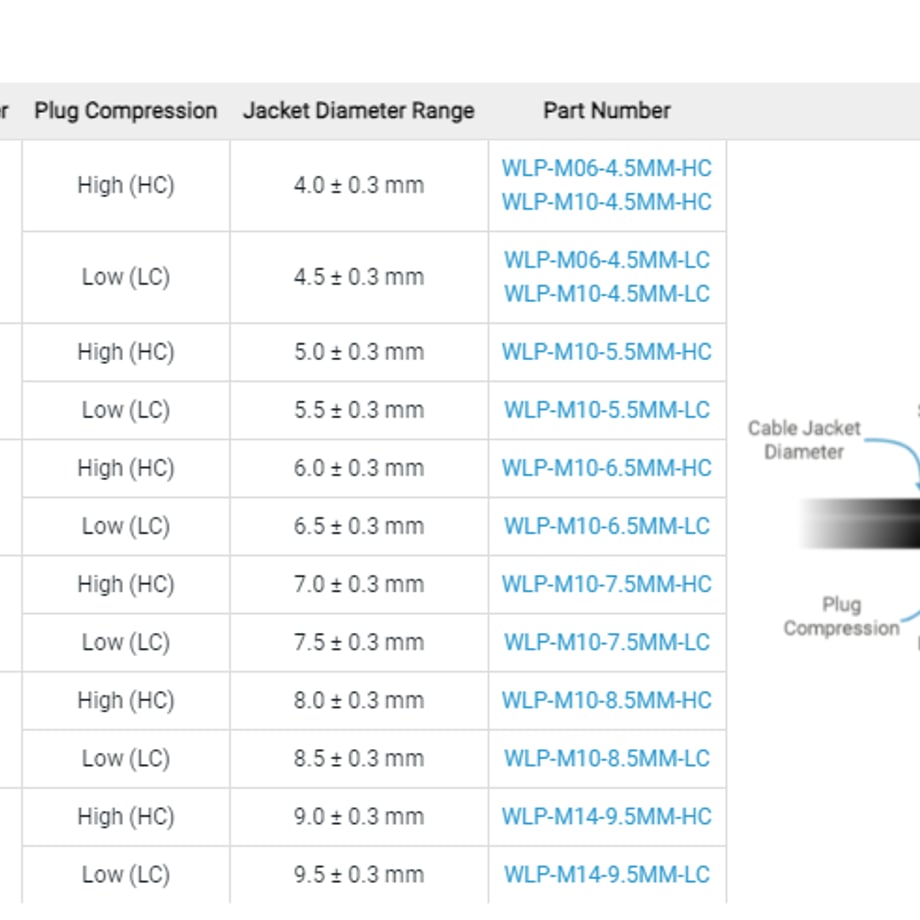
Task: Click the 4.5 ± 0.3 mm cell
Action: pyautogui.click(x=359, y=277)
